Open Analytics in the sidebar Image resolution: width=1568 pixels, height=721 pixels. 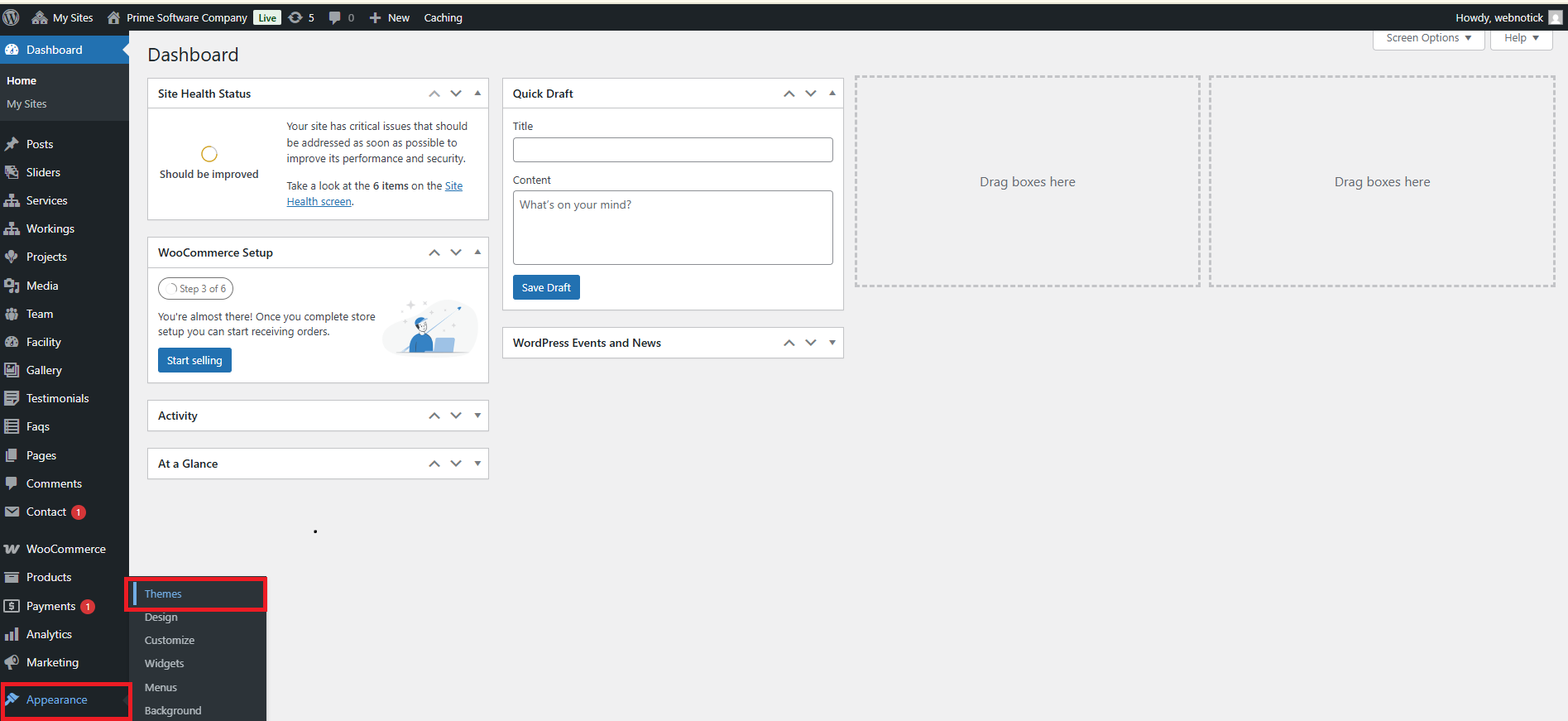(49, 634)
